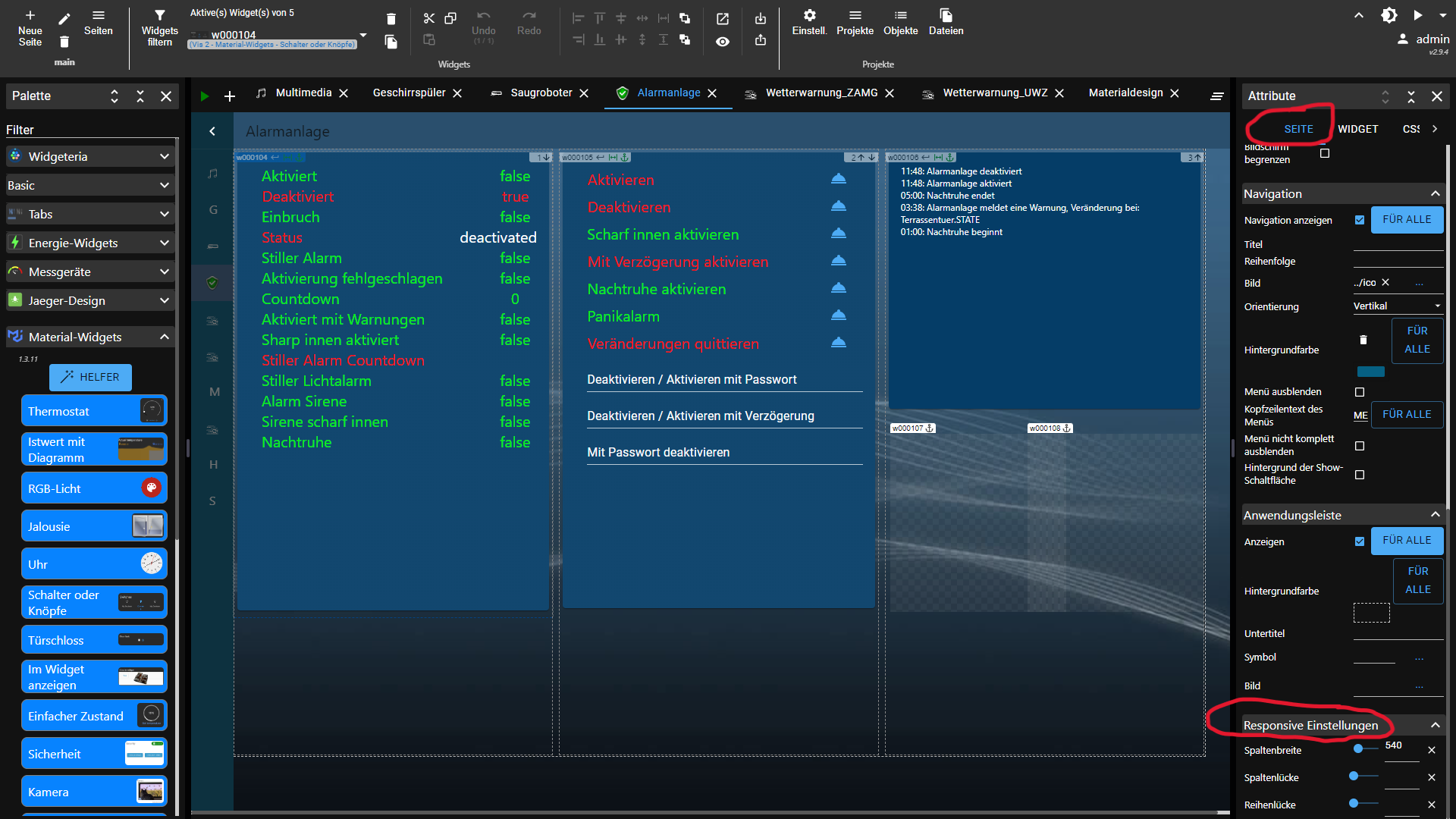This screenshot has height=819, width=1456.
Task: Delete the active widget with trash icon
Action: (x=391, y=19)
